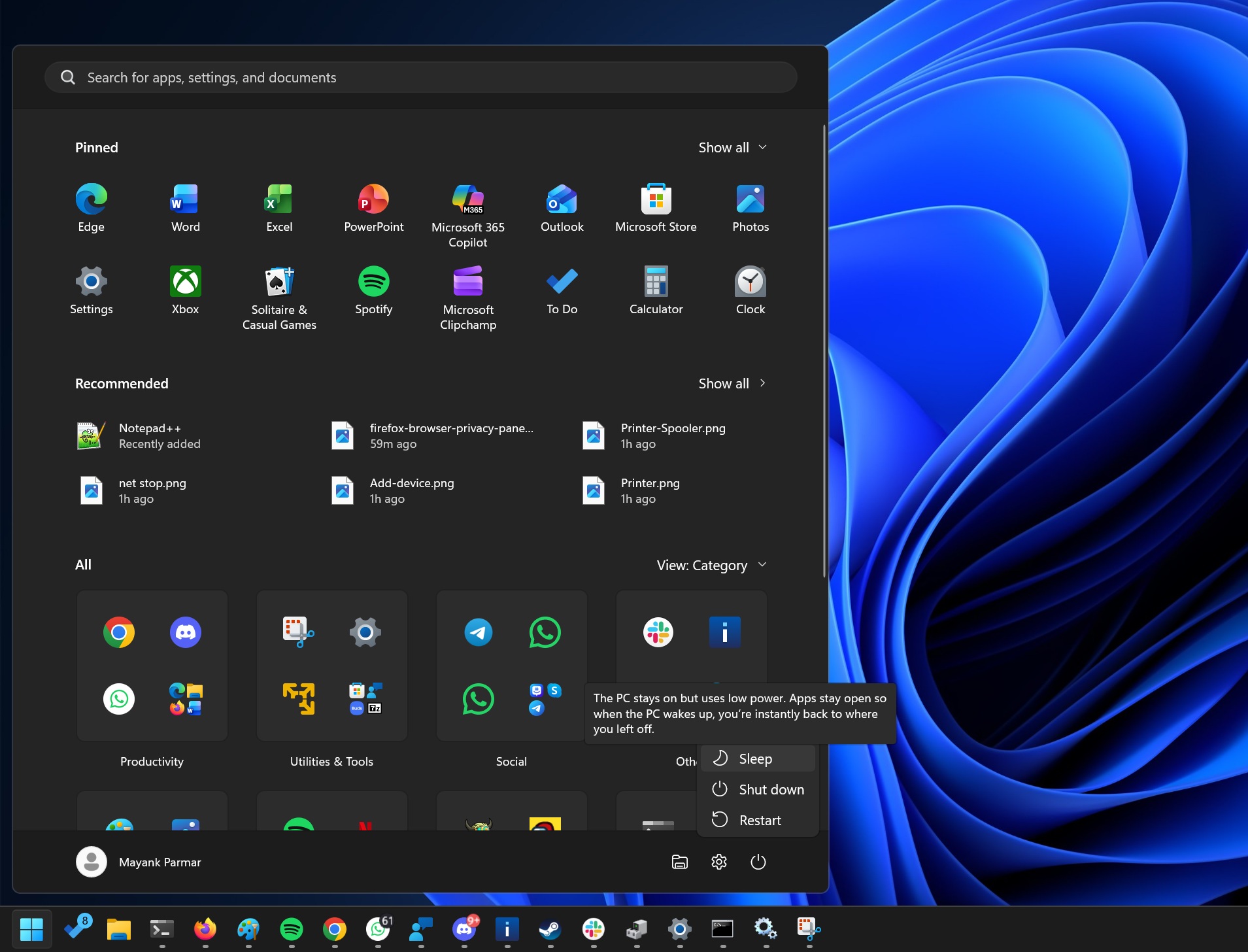Choose Restart in the power menu
This screenshot has height=952, width=1248.
tap(758, 820)
